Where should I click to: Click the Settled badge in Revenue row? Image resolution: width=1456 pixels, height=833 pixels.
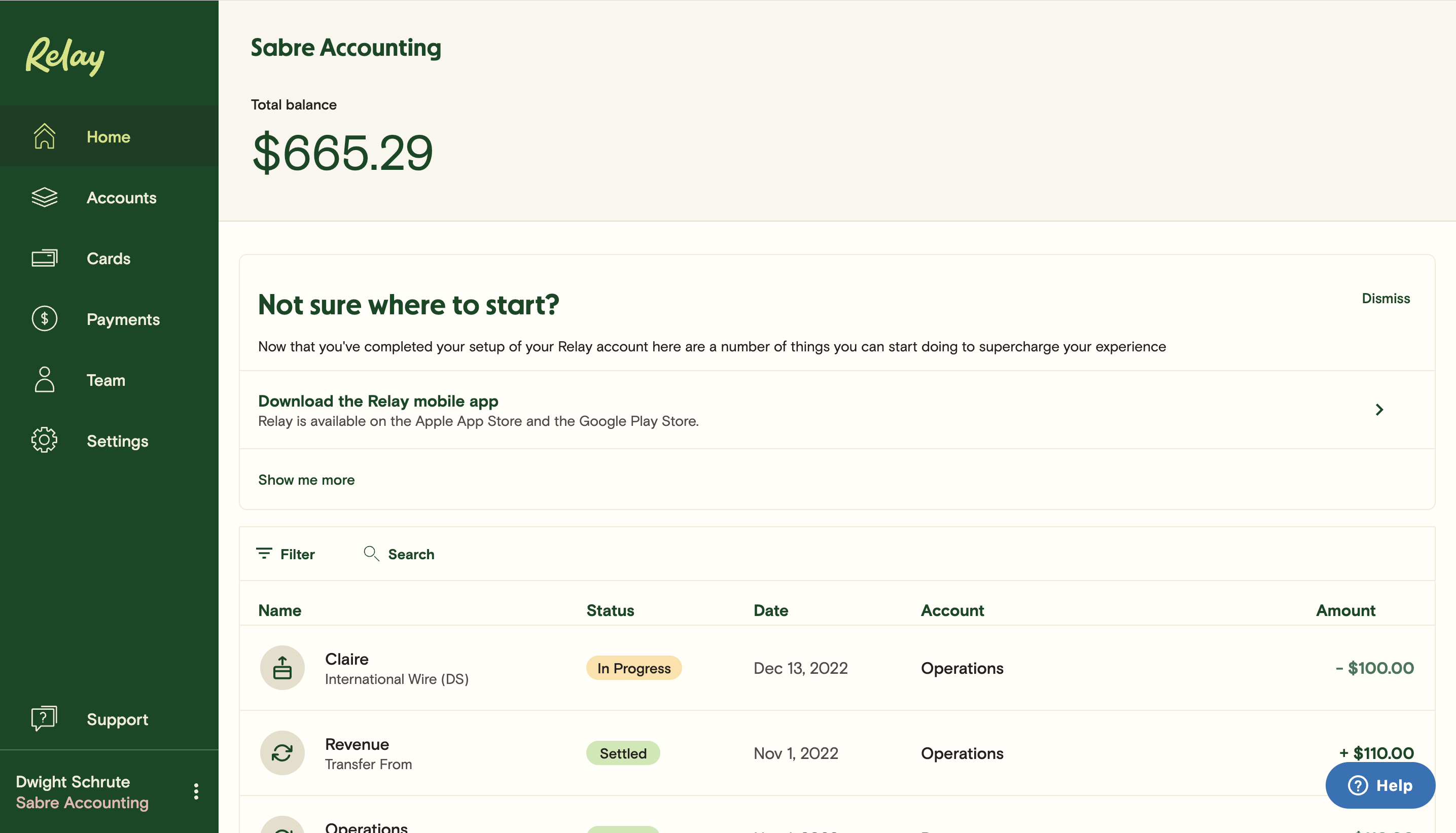click(623, 753)
